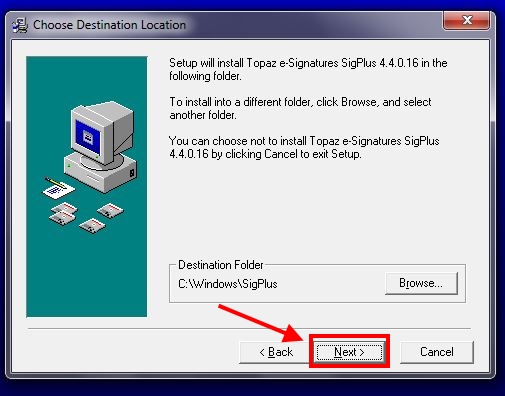This screenshot has height=396, width=505.
Task: Click the Destination Folder group label
Action: coord(221,265)
